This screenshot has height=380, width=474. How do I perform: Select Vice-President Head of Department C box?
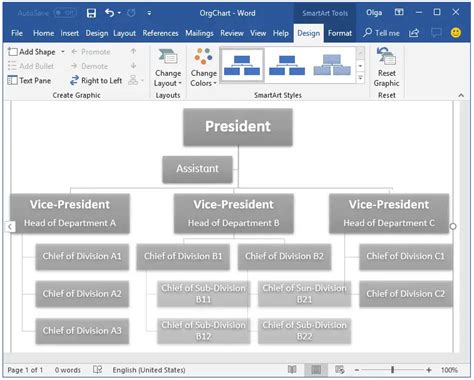pos(389,213)
